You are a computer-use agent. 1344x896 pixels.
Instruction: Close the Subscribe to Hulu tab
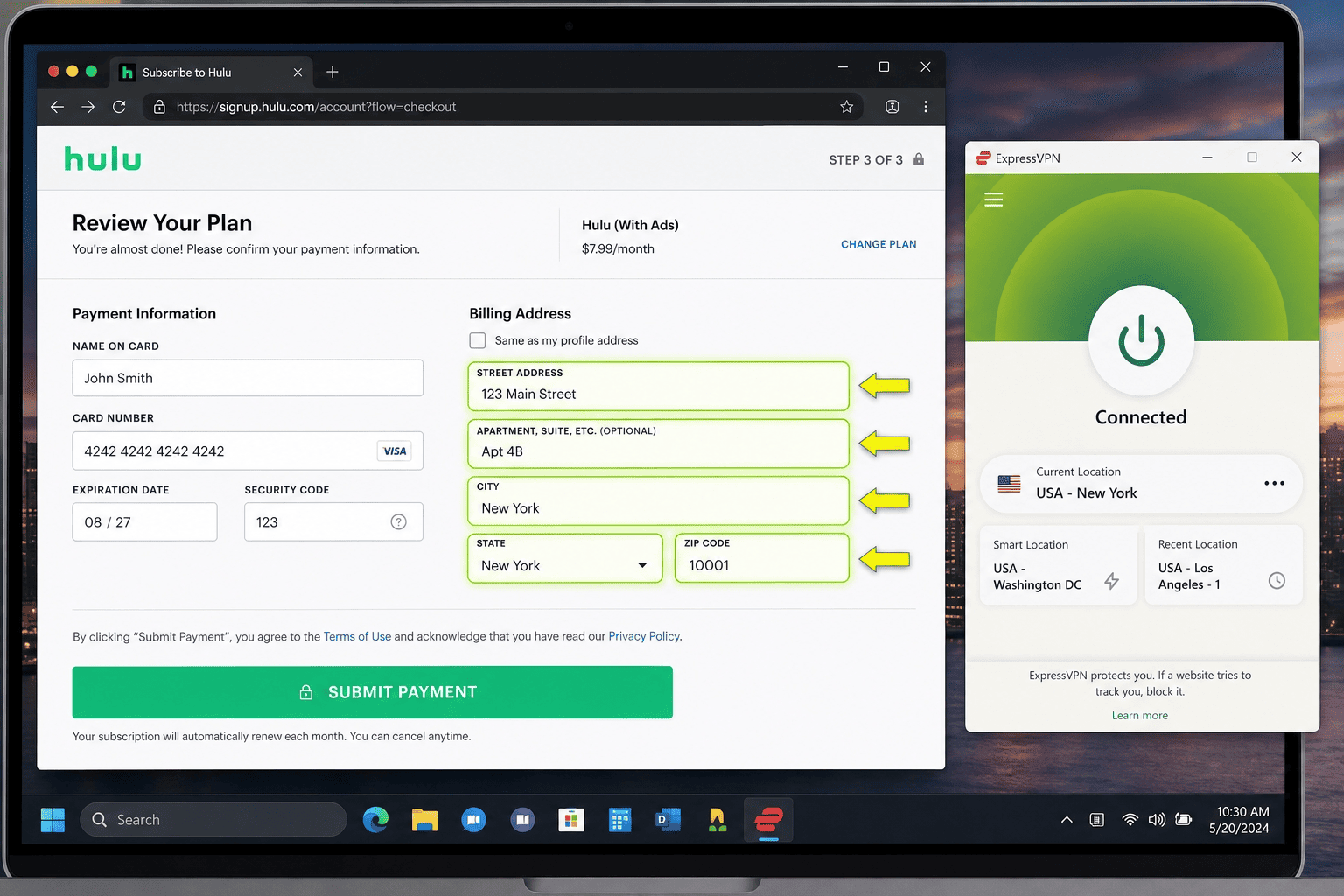(297, 73)
